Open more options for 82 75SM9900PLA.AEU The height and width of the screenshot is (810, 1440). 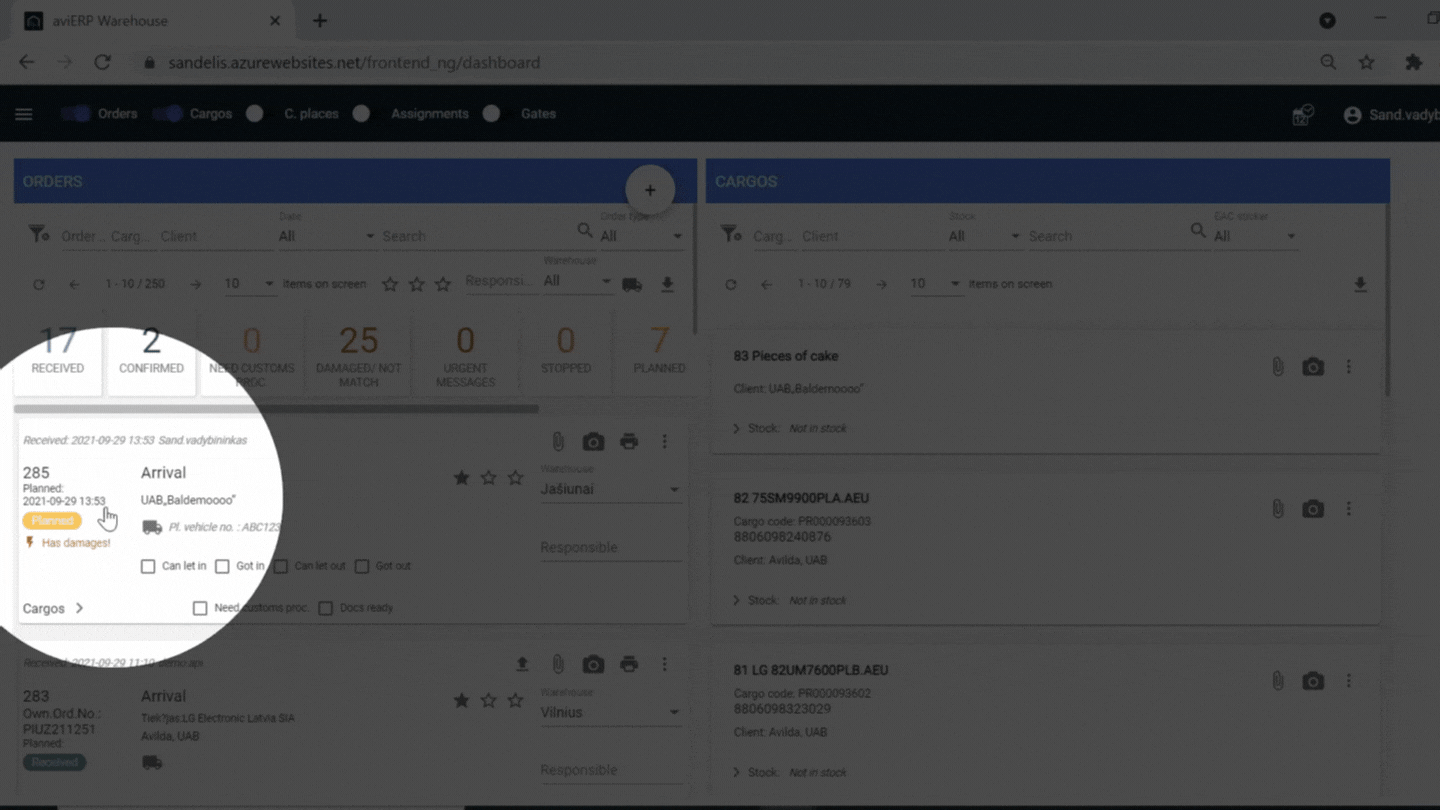coord(1348,509)
